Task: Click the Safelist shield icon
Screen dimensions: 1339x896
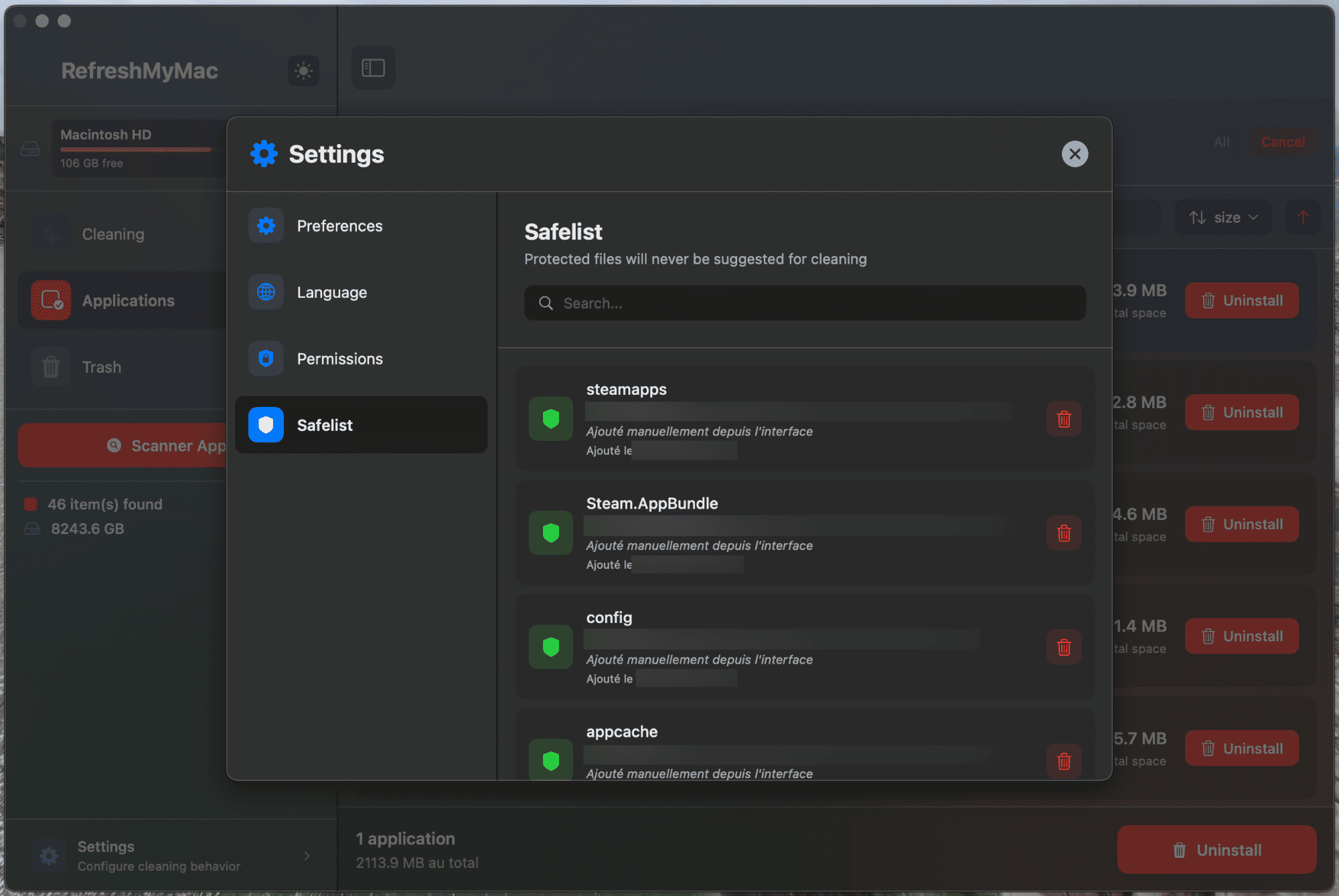Action: (x=265, y=425)
